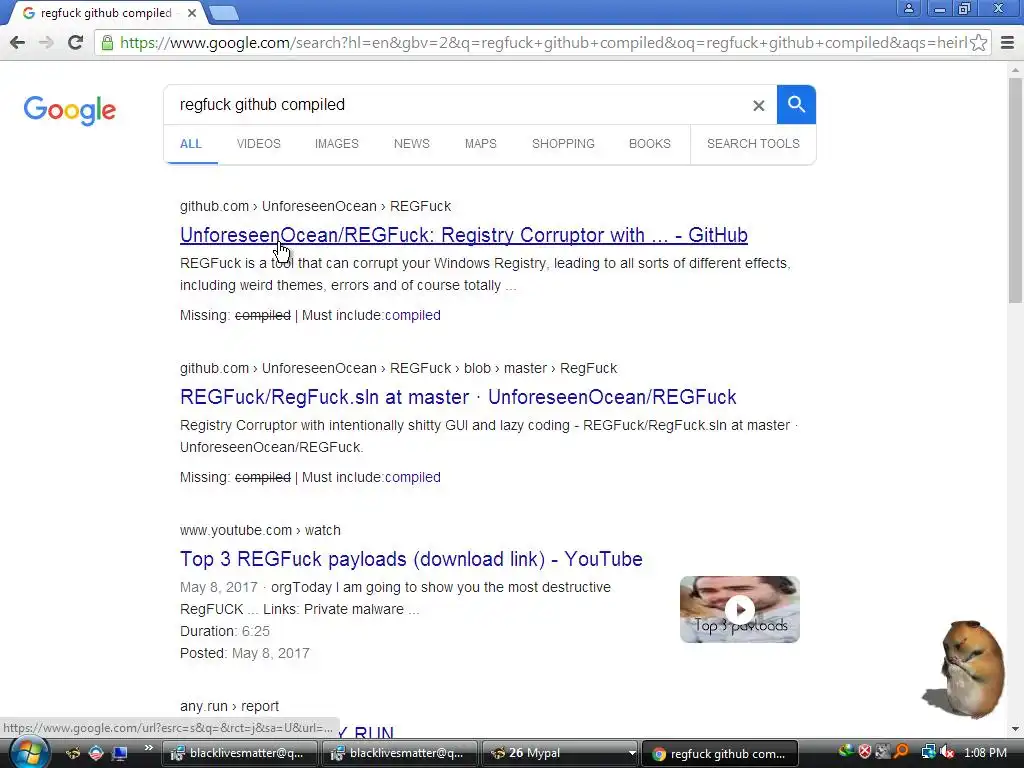
Task: Switch to second blacklivesmatter@q taskbar window
Action: [399, 753]
